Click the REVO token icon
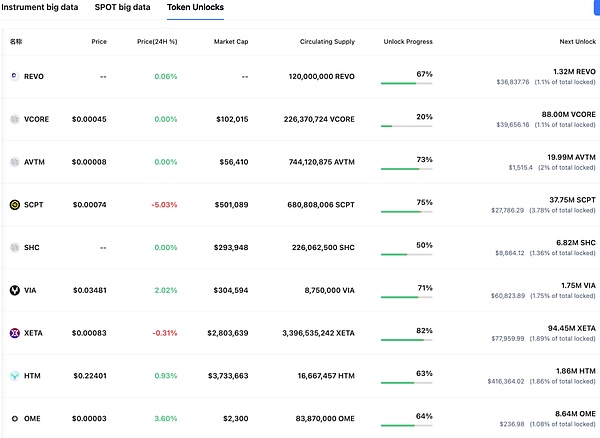600x438 pixels. point(14,76)
